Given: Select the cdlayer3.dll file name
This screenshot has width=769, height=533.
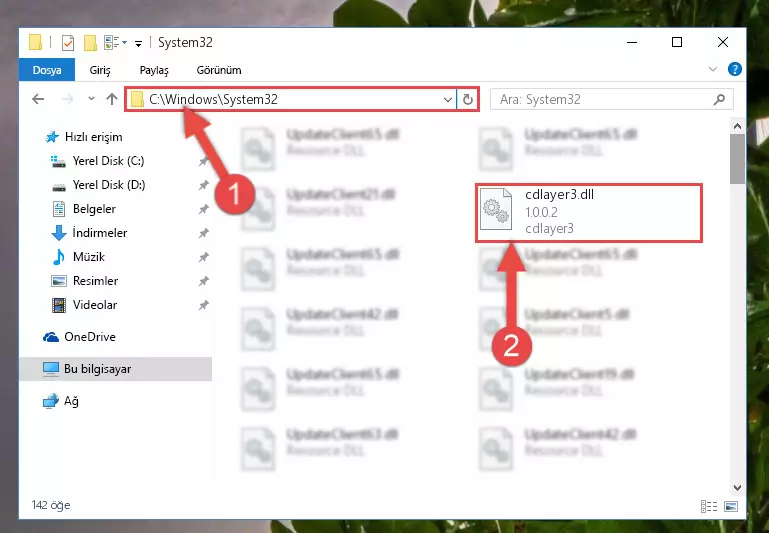Looking at the screenshot, I should click(x=559, y=195).
